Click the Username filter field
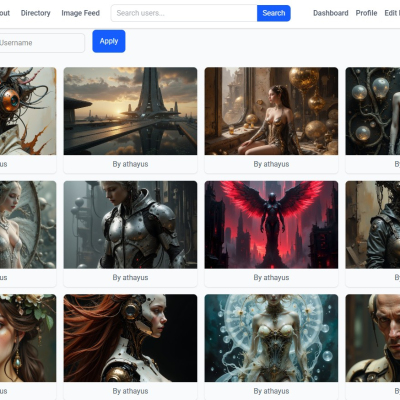 click(x=42, y=43)
